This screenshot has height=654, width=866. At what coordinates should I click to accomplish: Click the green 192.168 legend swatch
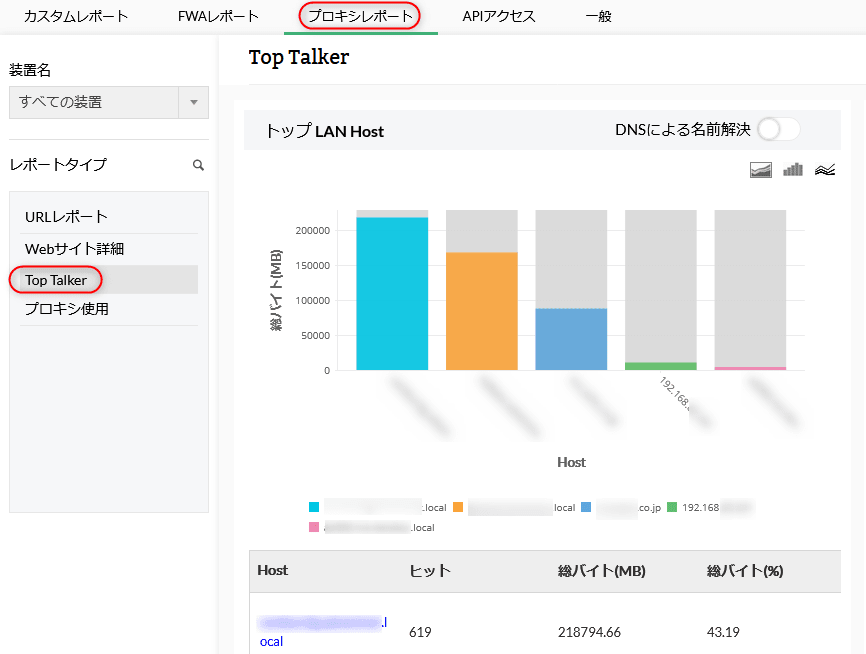pyautogui.click(x=672, y=507)
